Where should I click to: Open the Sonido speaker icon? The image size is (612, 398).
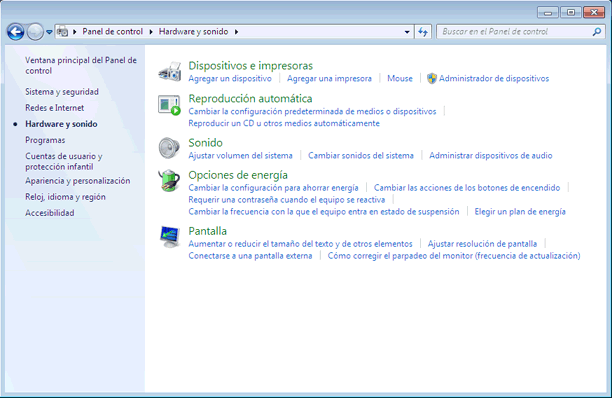[169, 148]
